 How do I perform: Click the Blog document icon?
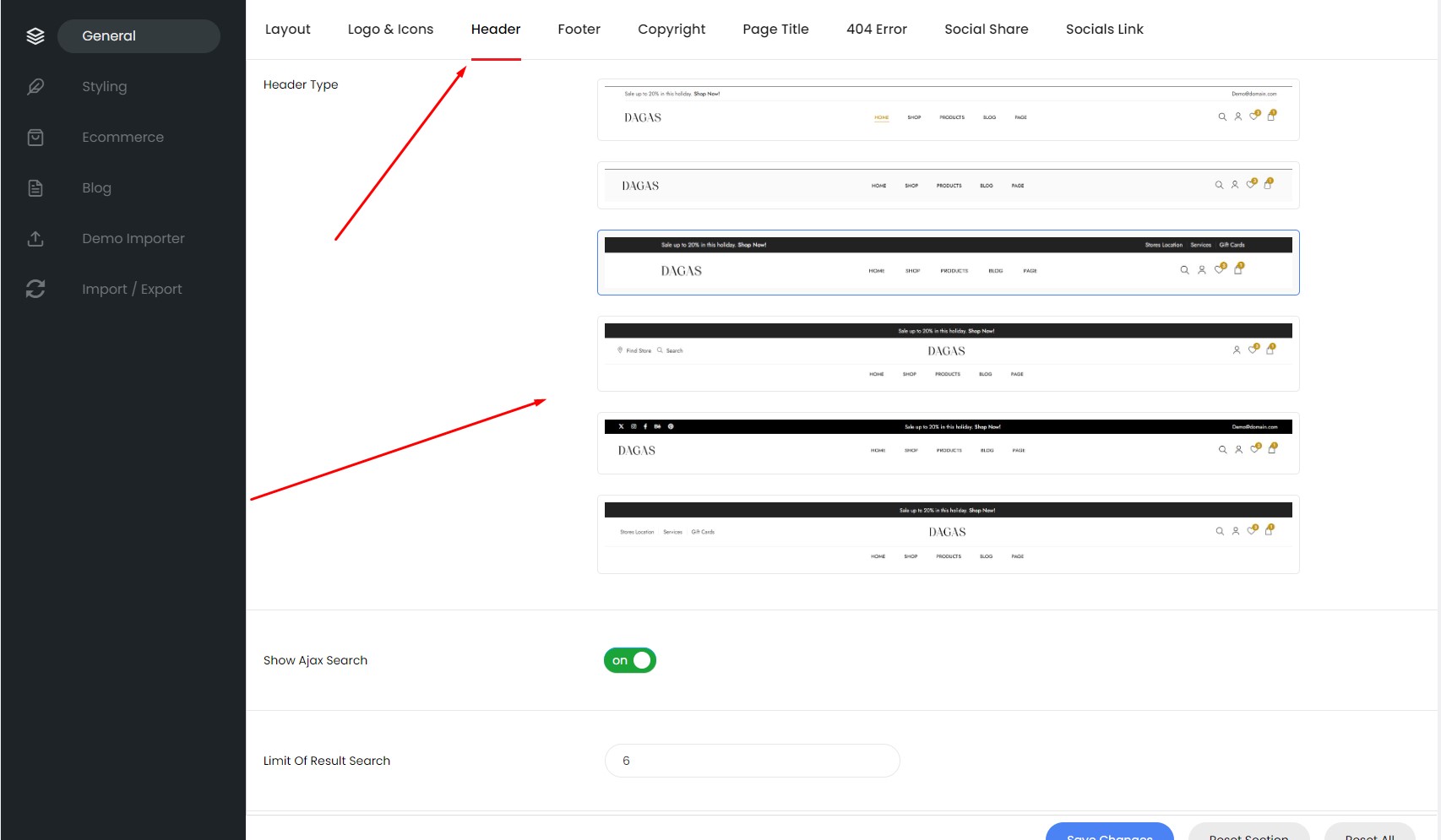(x=35, y=188)
